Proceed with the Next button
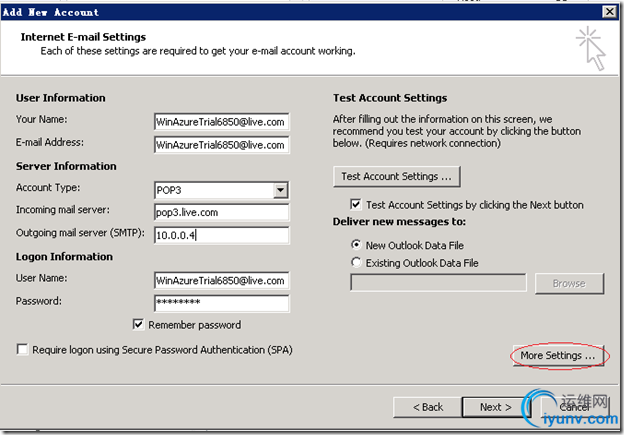 pyautogui.click(x=496, y=407)
